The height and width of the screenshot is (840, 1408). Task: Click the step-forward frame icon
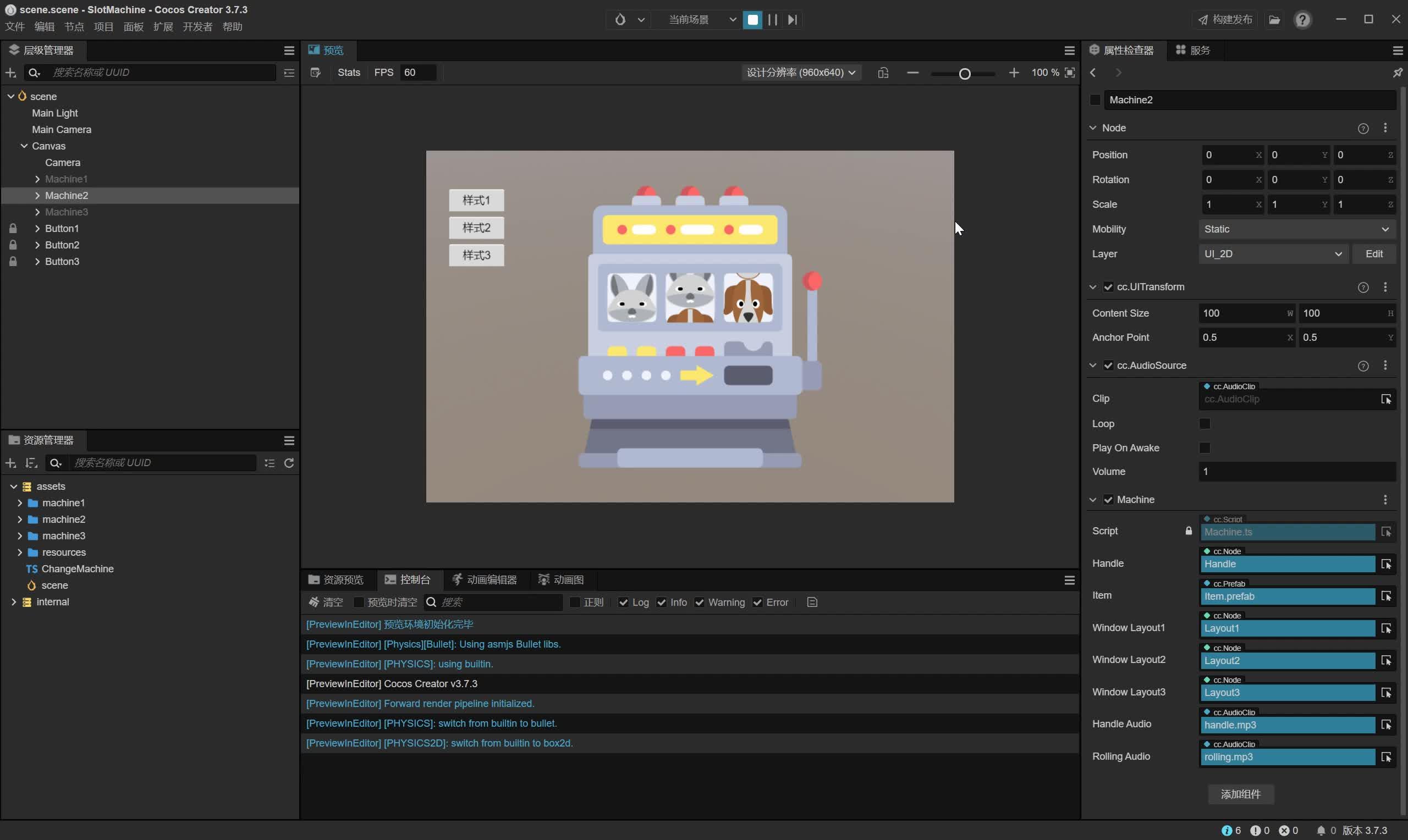point(793,20)
